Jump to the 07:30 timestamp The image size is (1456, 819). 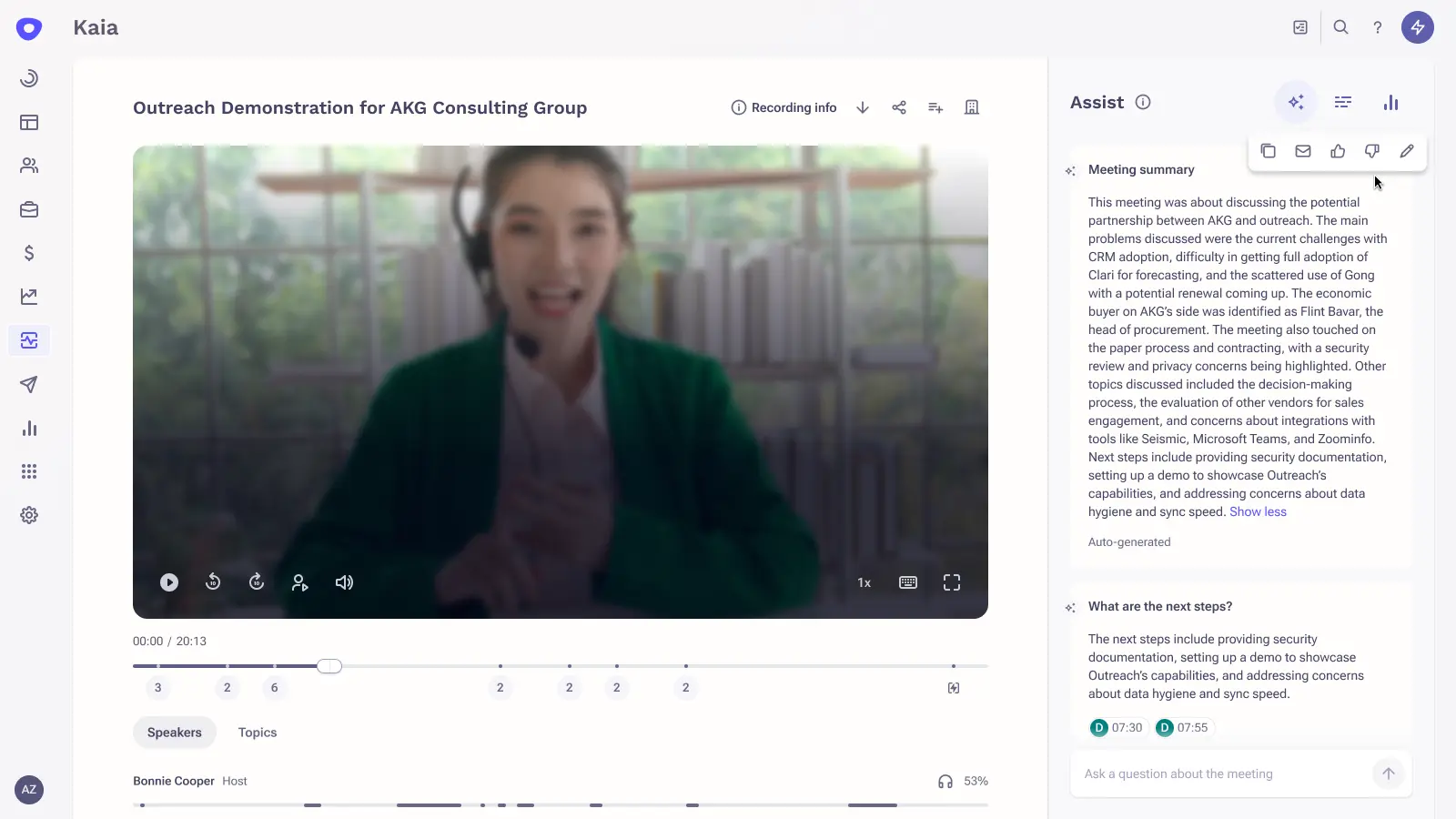pyautogui.click(x=1117, y=727)
